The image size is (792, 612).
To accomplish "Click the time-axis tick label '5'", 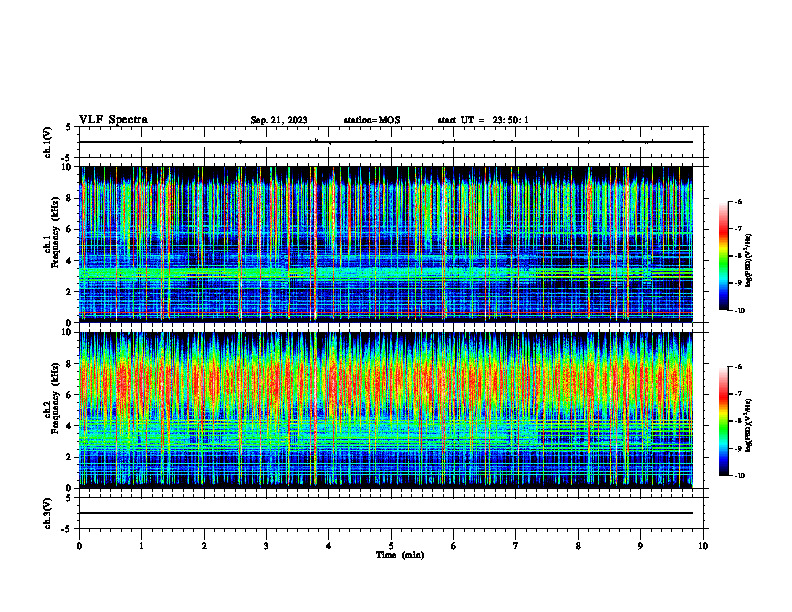I will pos(391,546).
